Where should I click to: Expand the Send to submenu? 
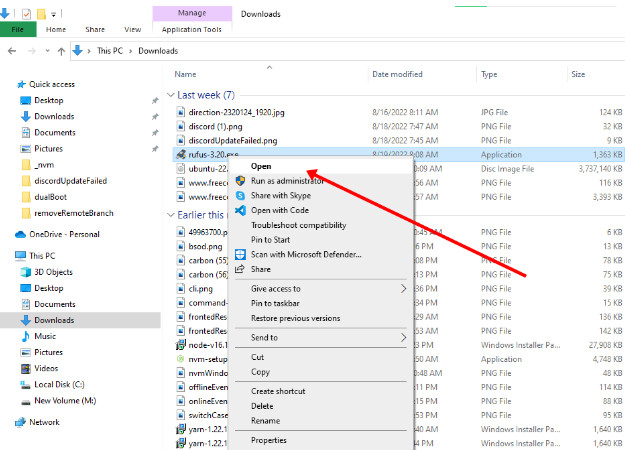point(403,338)
